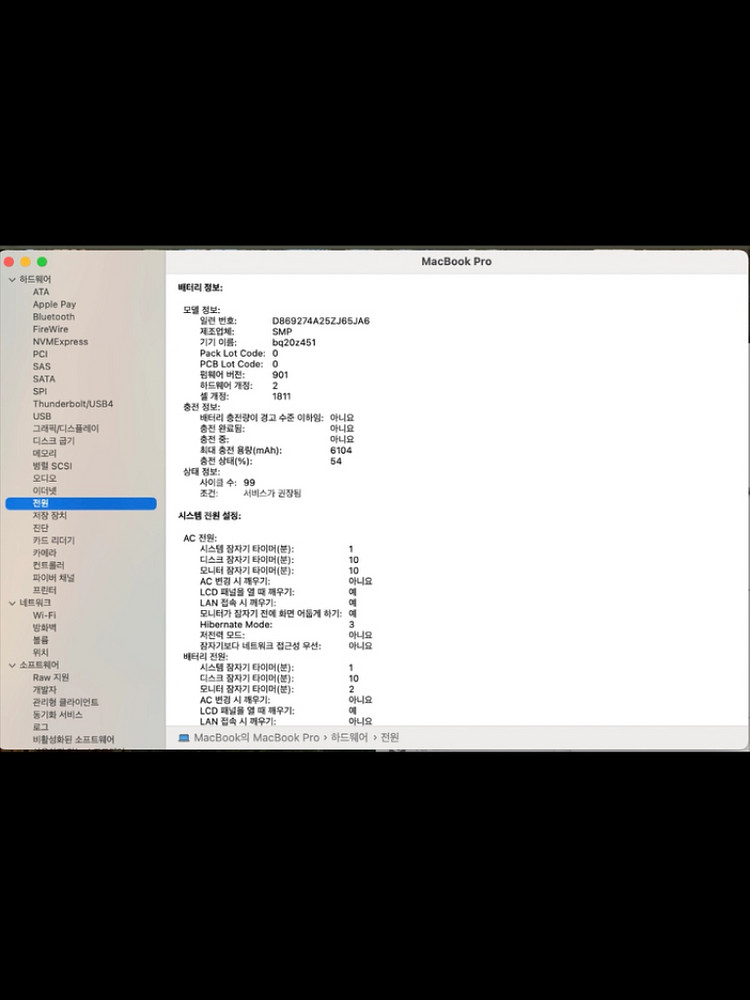Select 이더넷 in the sidebar
This screenshot has height=1000, width=750.
click(x=45, y=491)
